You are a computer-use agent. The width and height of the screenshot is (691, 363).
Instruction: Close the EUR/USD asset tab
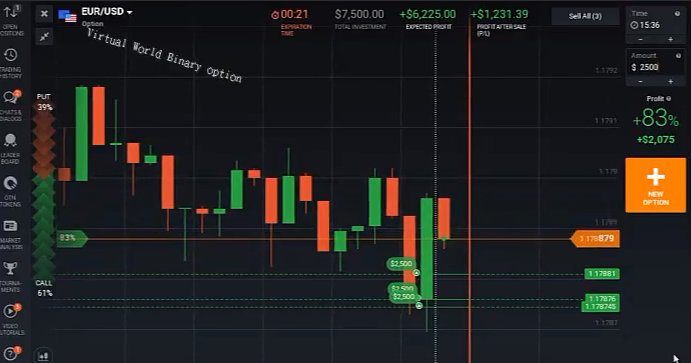coord(44,14)
